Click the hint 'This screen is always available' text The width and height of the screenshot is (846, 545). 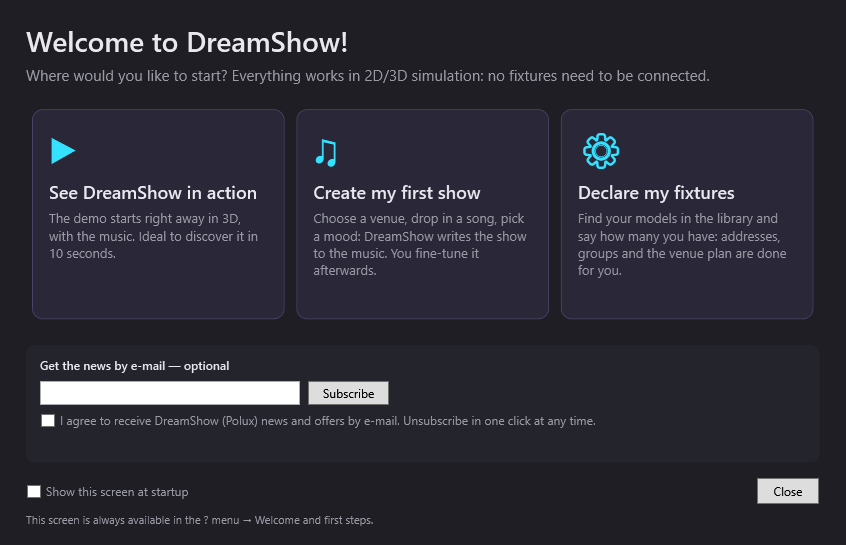[x=200, y=520]
